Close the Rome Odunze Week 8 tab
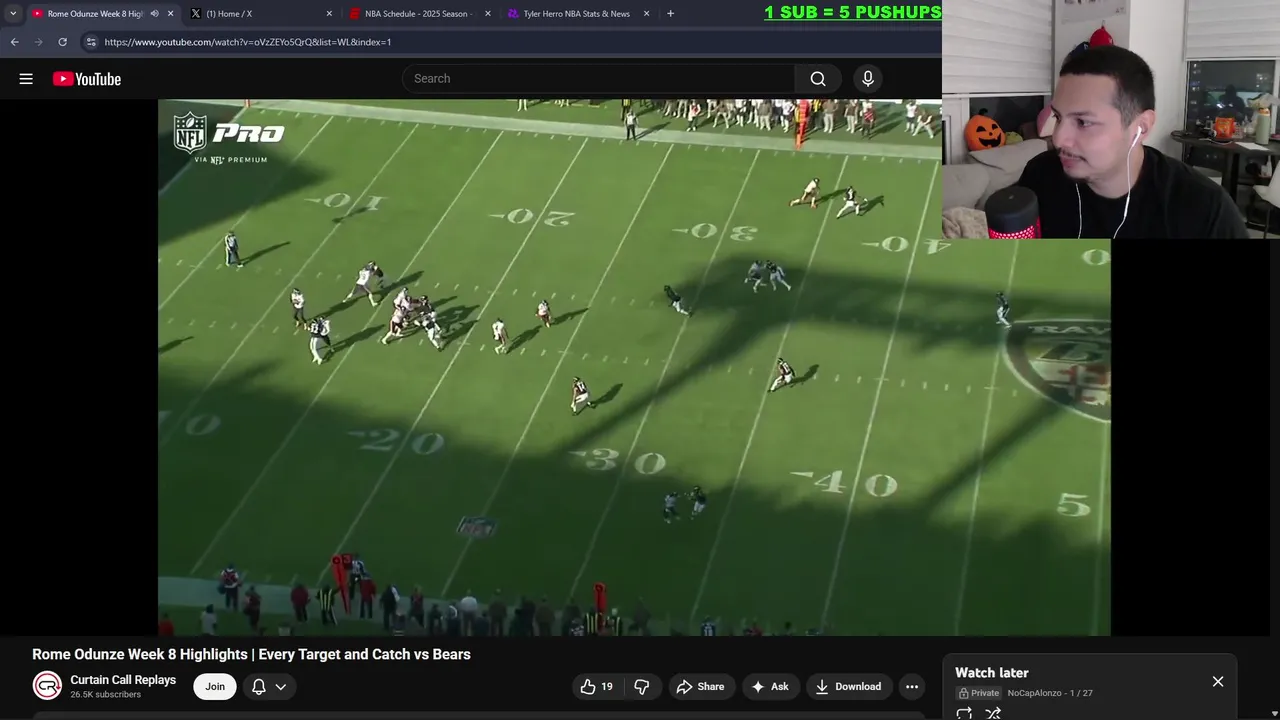This screenshot has width=1280, height=720. (x=170, y=14)
